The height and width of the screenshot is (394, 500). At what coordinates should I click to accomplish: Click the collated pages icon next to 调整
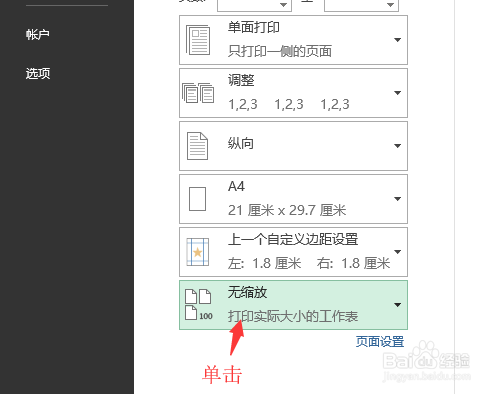pos(198,93)
